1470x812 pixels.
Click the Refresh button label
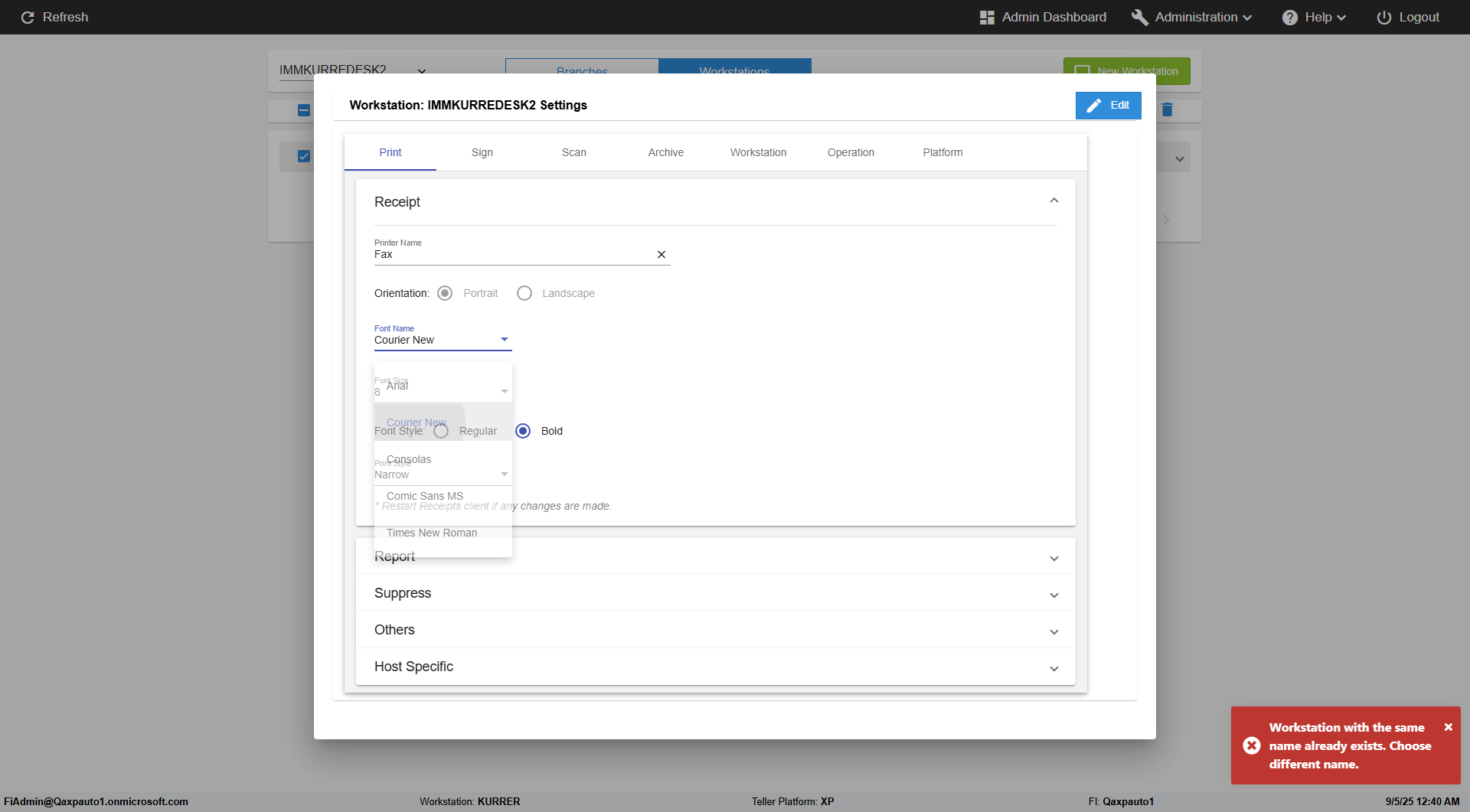65,17
